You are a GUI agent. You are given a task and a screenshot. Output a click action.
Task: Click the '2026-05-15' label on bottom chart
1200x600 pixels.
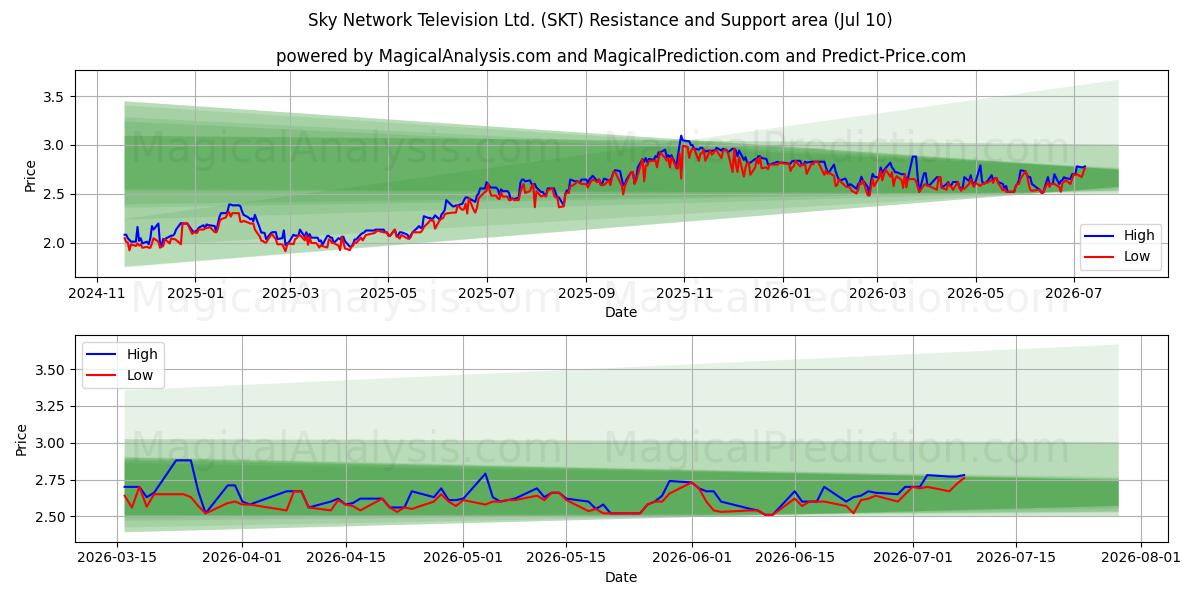pos(567,560)
